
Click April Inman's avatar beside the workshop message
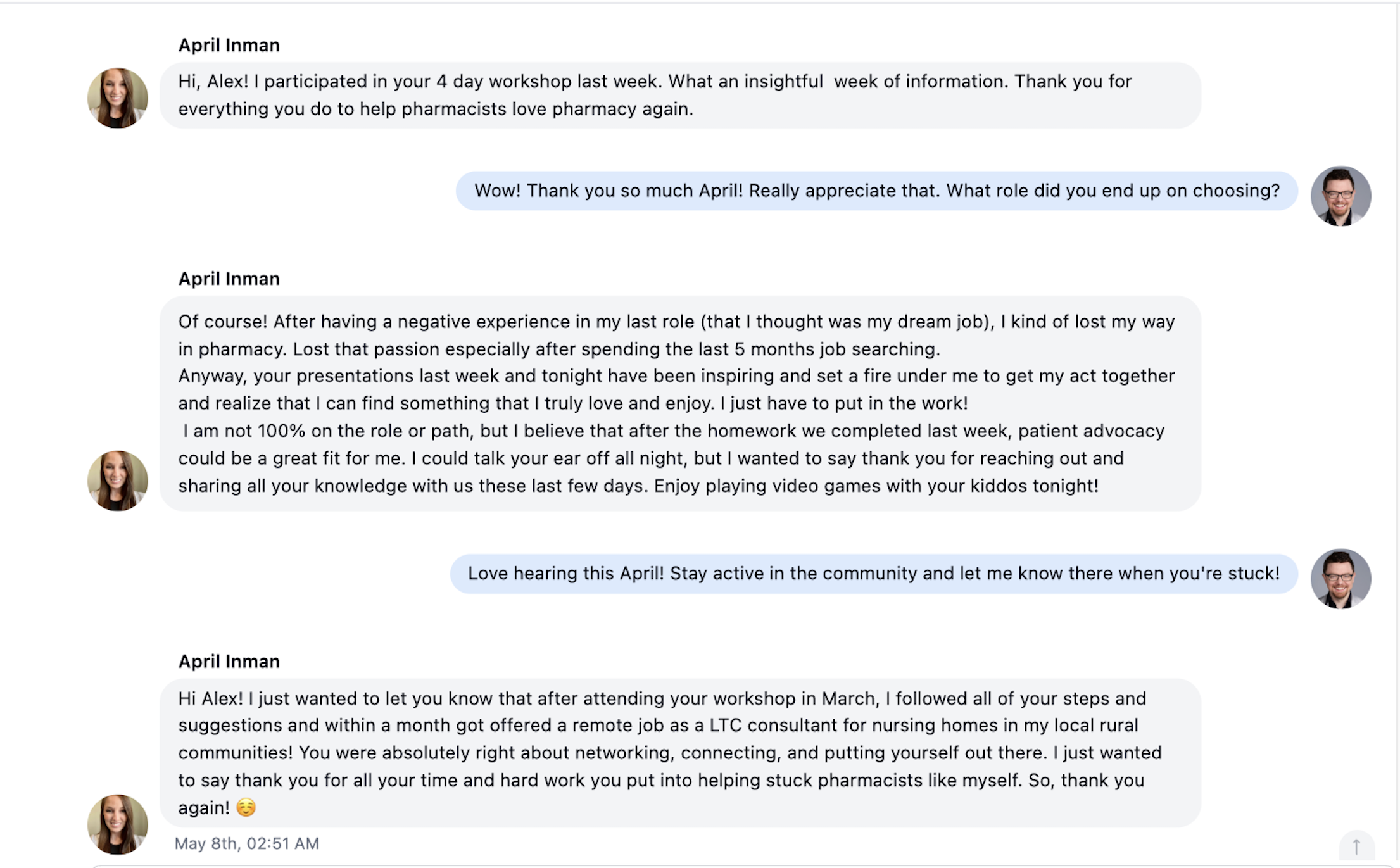coord(118,98)
